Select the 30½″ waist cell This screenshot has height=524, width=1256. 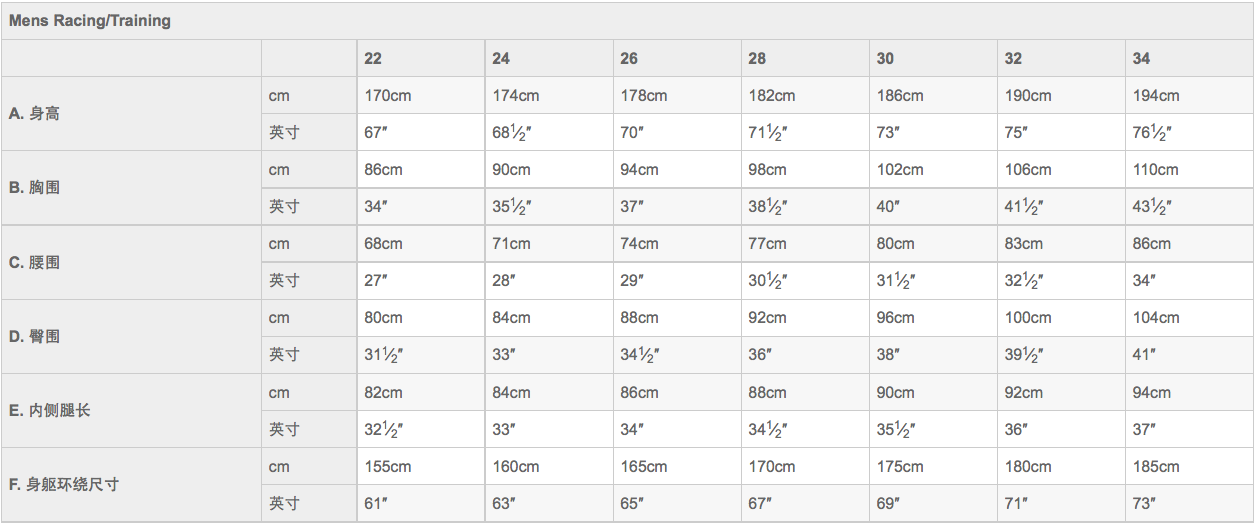click(x=768, y=280)
